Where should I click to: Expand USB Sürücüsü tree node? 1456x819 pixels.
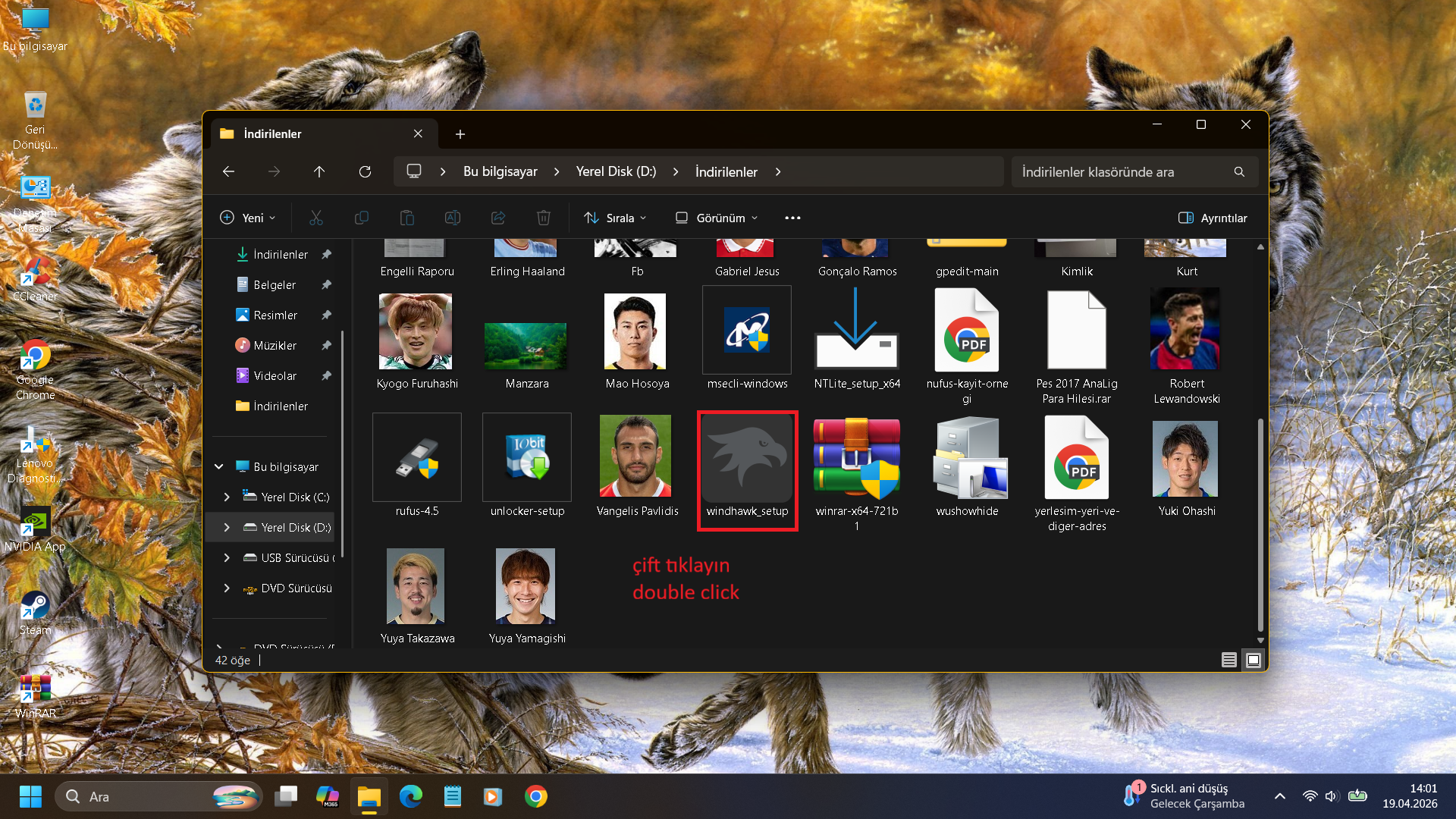[227, 557]
